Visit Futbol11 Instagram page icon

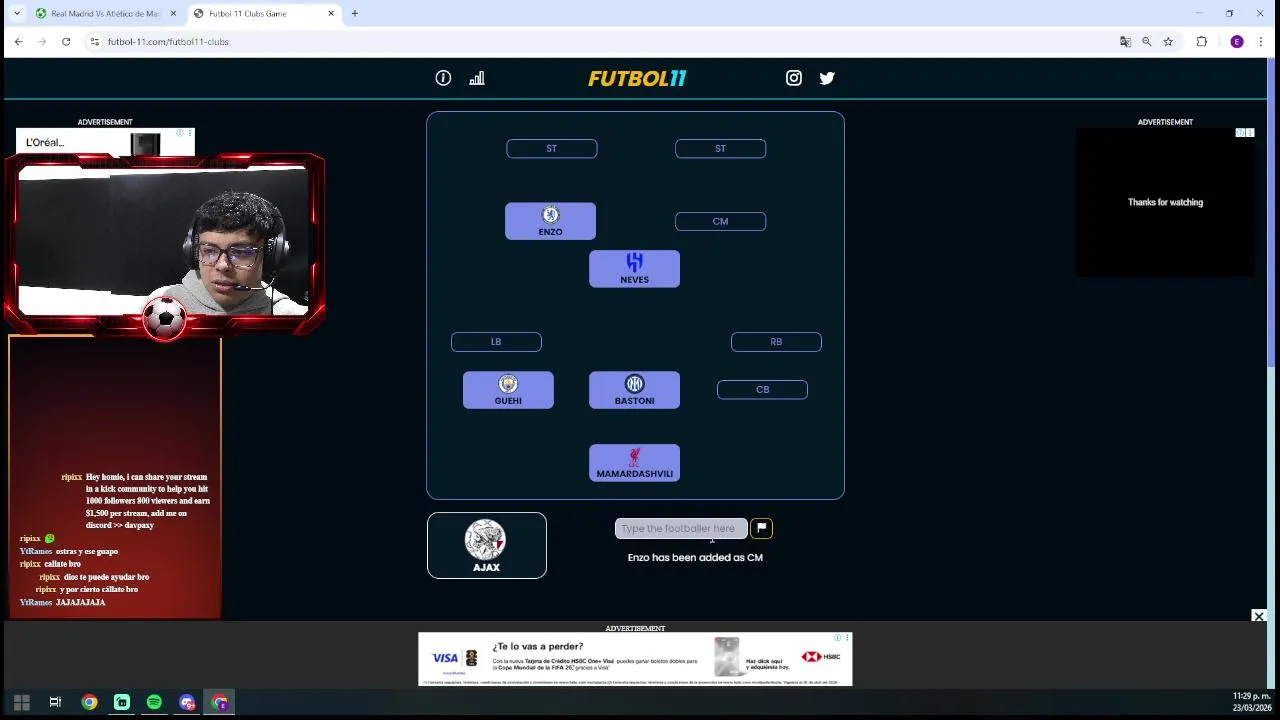(x=794, y=78)
